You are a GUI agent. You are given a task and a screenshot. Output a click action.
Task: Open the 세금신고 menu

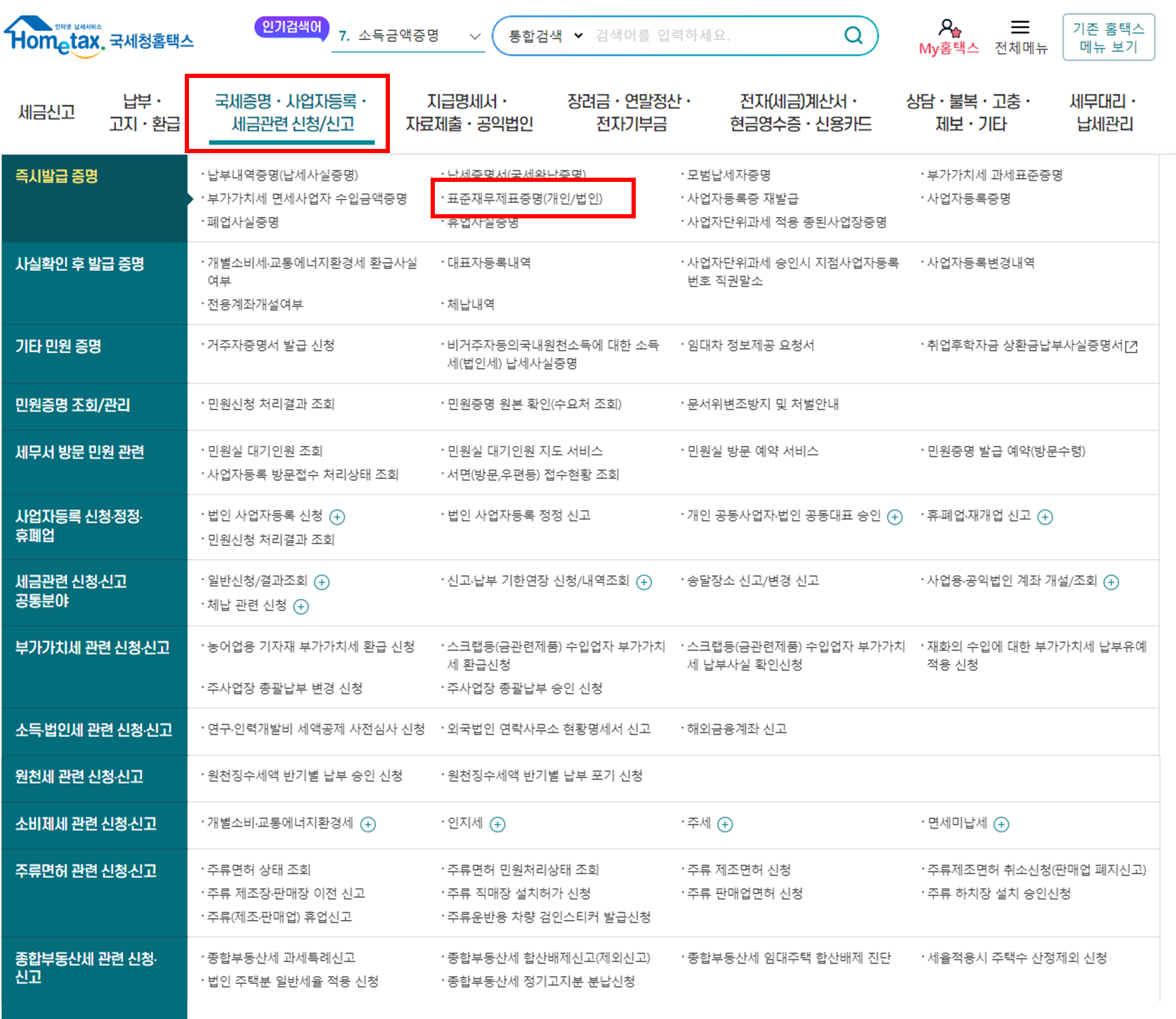(x=46, y=112)
